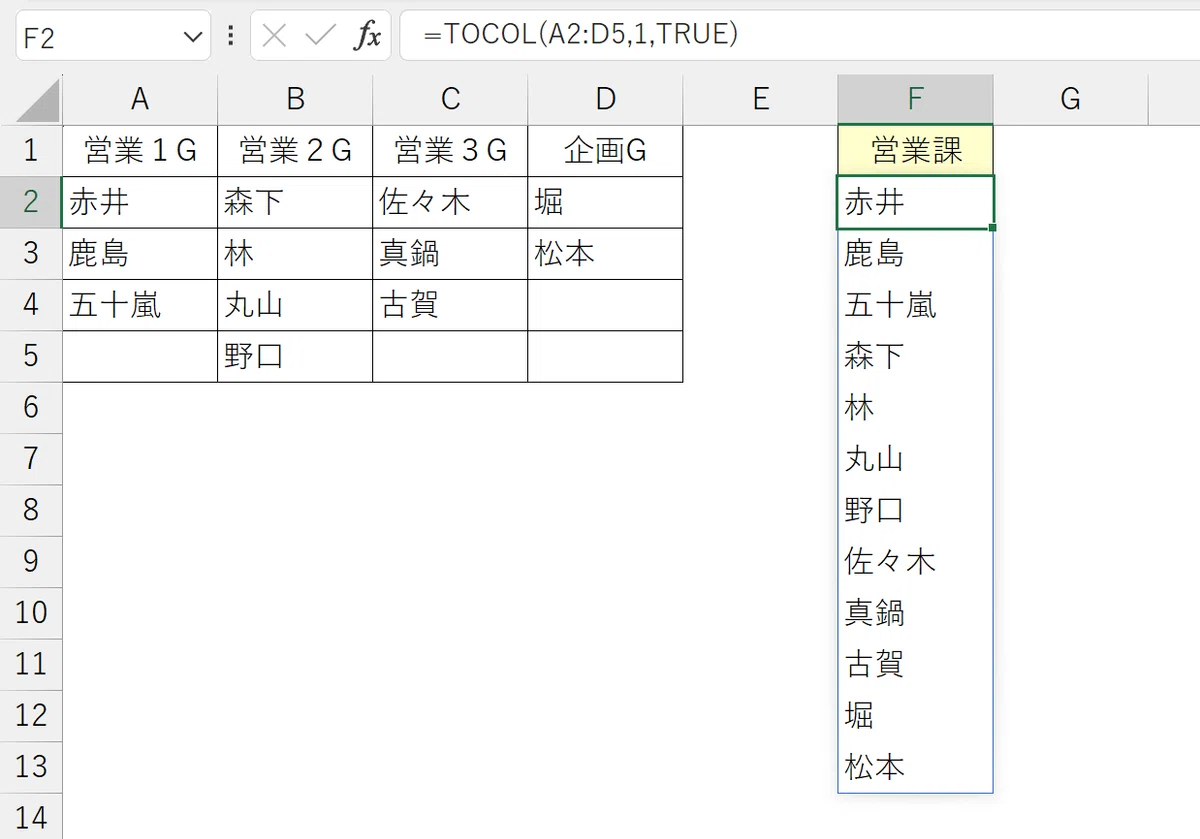Select row 9 header

[x=31, y=561]
